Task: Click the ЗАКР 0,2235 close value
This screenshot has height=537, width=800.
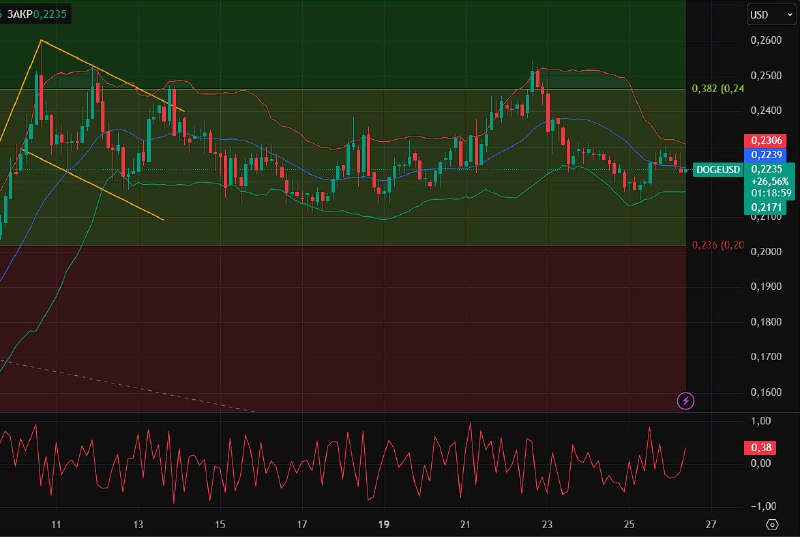Action: [x=36, y=14]
